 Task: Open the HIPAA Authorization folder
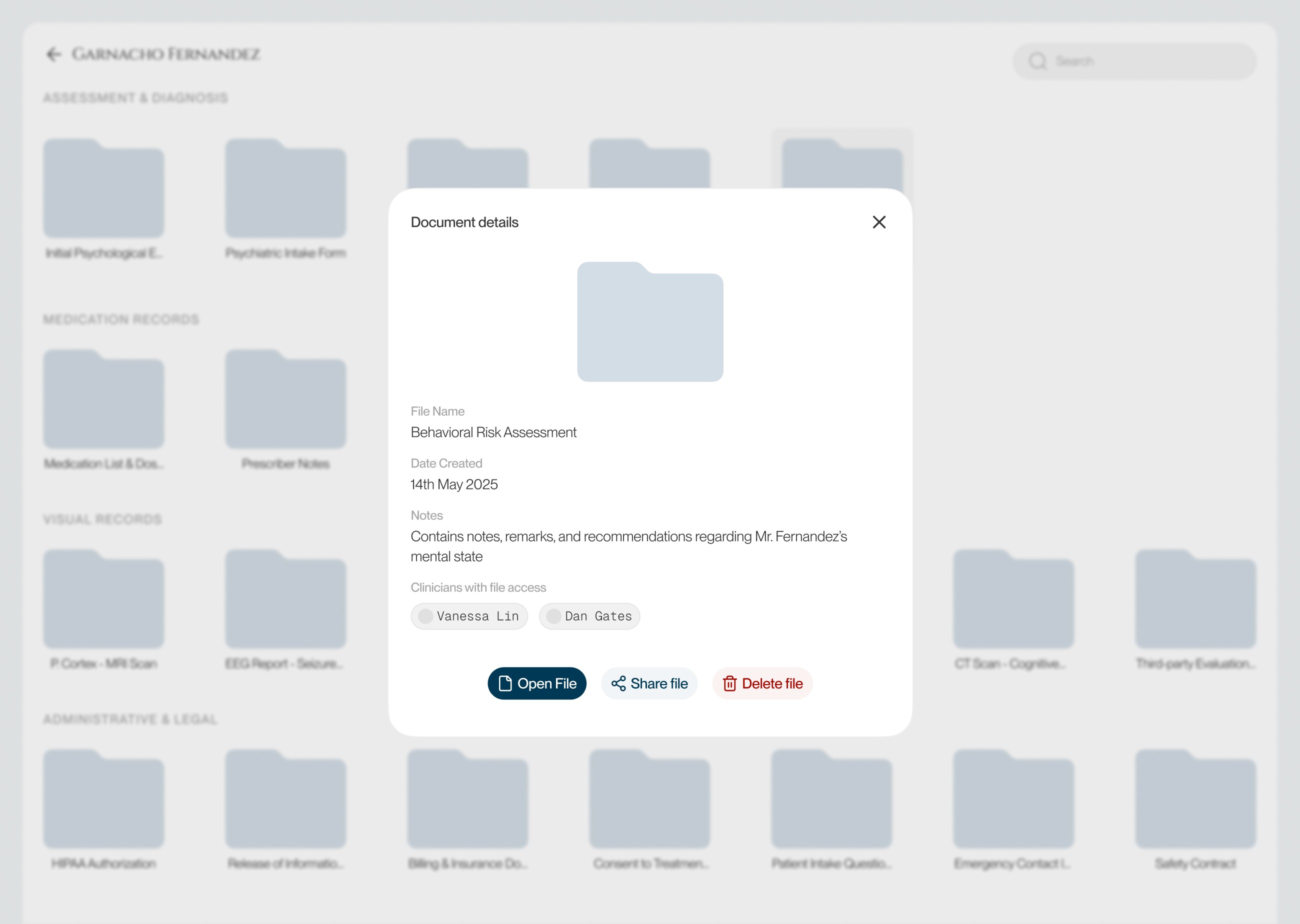click(103, 800)
